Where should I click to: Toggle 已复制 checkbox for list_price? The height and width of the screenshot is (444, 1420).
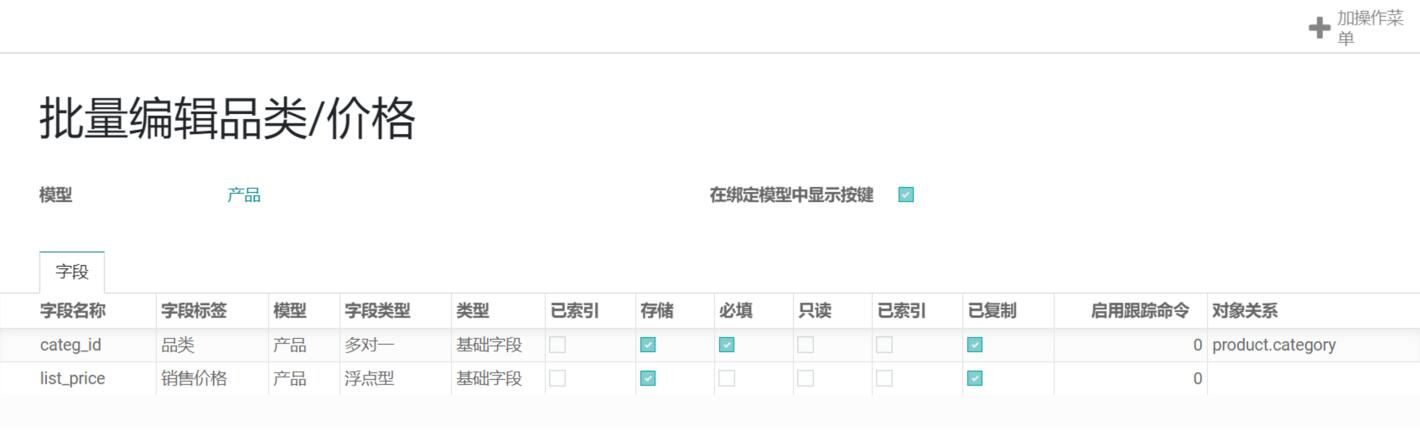pyautogui.click(x=975, y=379)
